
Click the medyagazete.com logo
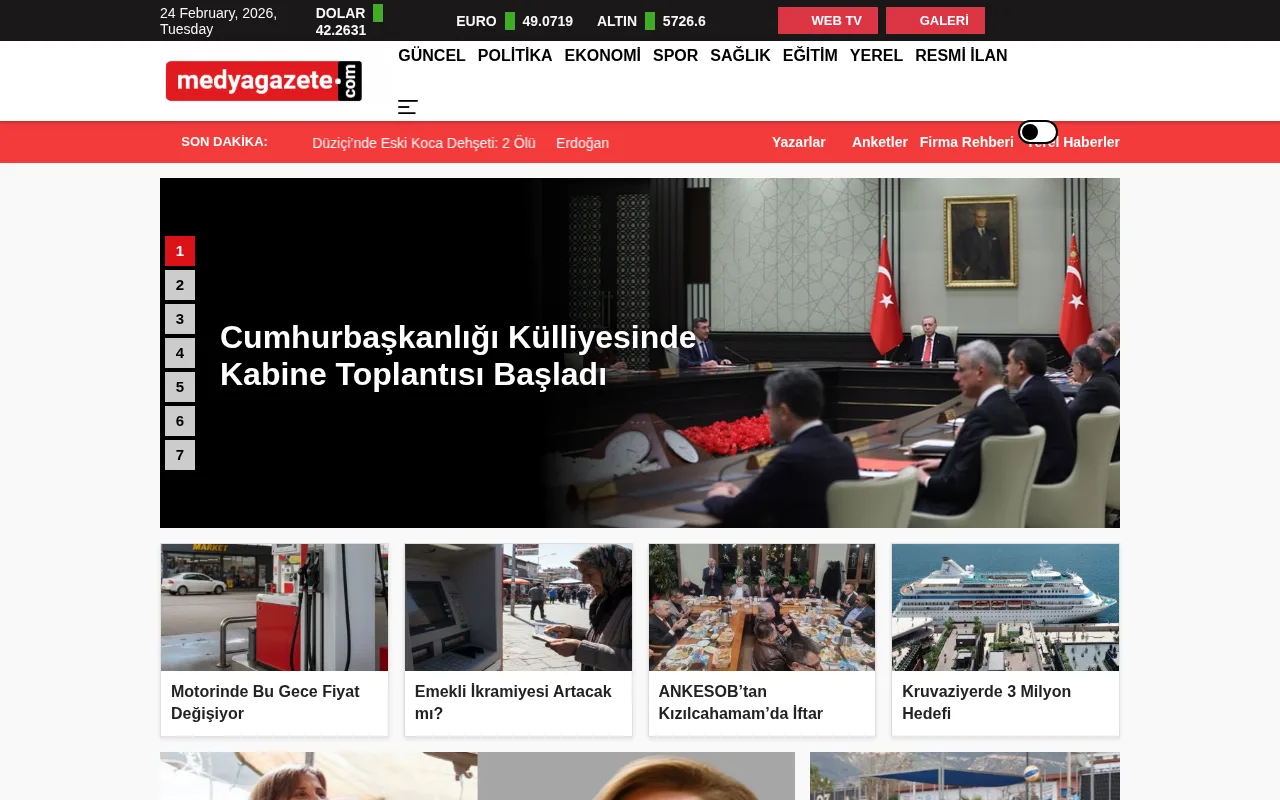(x=264, y=81)
